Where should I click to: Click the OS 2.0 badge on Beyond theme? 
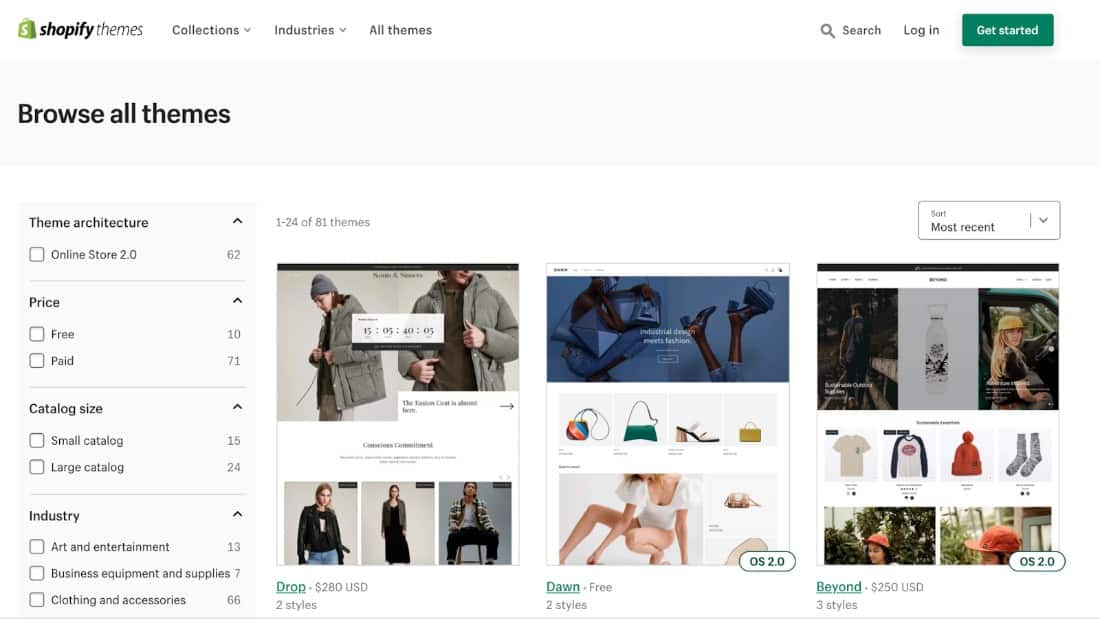point(1036,561)
